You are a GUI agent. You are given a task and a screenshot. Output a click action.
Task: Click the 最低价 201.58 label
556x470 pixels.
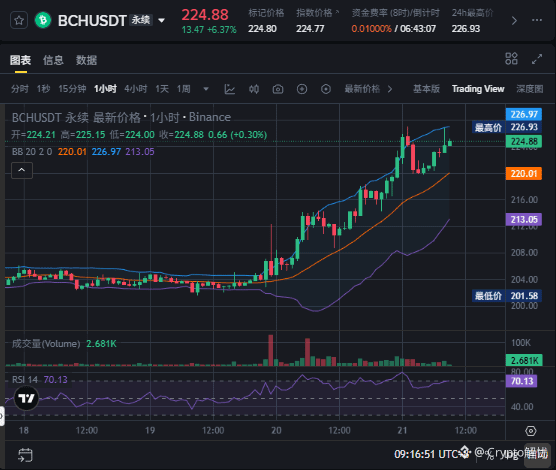507,295
